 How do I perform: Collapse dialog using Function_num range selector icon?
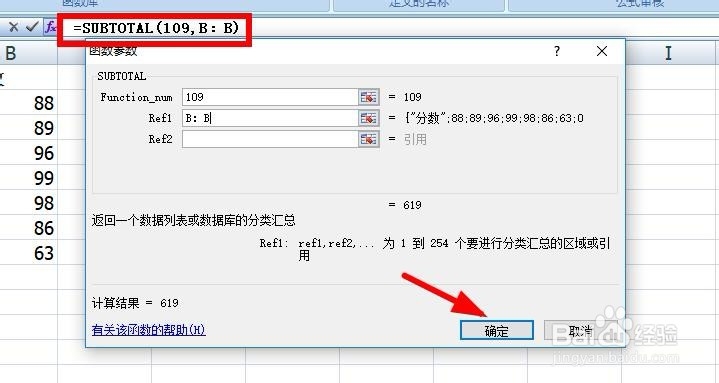(x=368, y=97)
